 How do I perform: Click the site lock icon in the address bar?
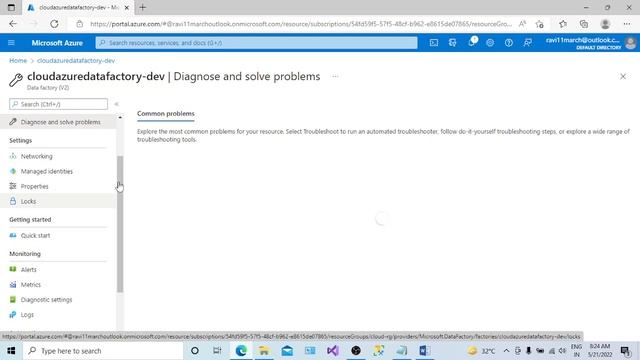(80, 24)
